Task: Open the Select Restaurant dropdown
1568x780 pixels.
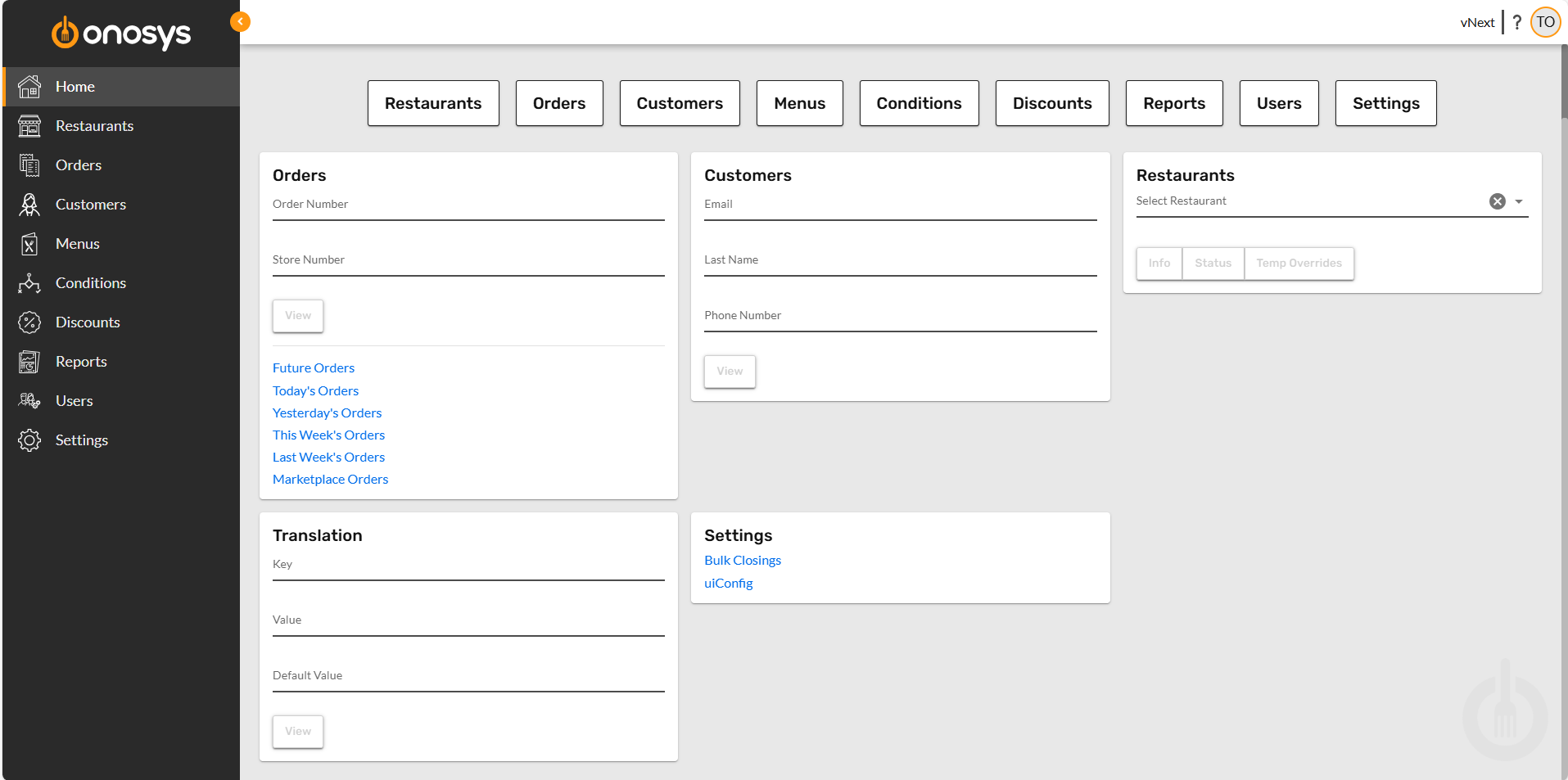Action: [1520, 201]
